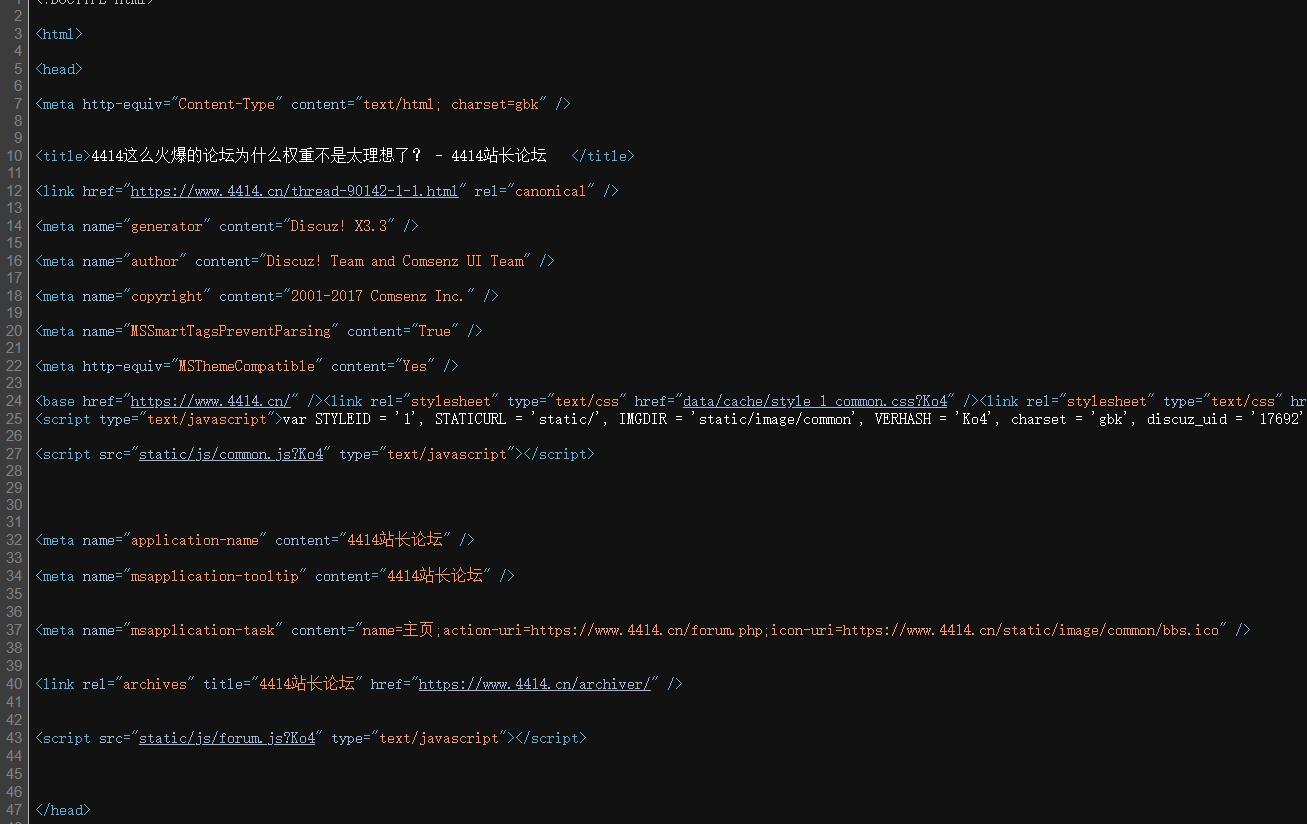Click the "copyright" meta name
This screenshot has height=824, width=1307.
tap(166, 296)
